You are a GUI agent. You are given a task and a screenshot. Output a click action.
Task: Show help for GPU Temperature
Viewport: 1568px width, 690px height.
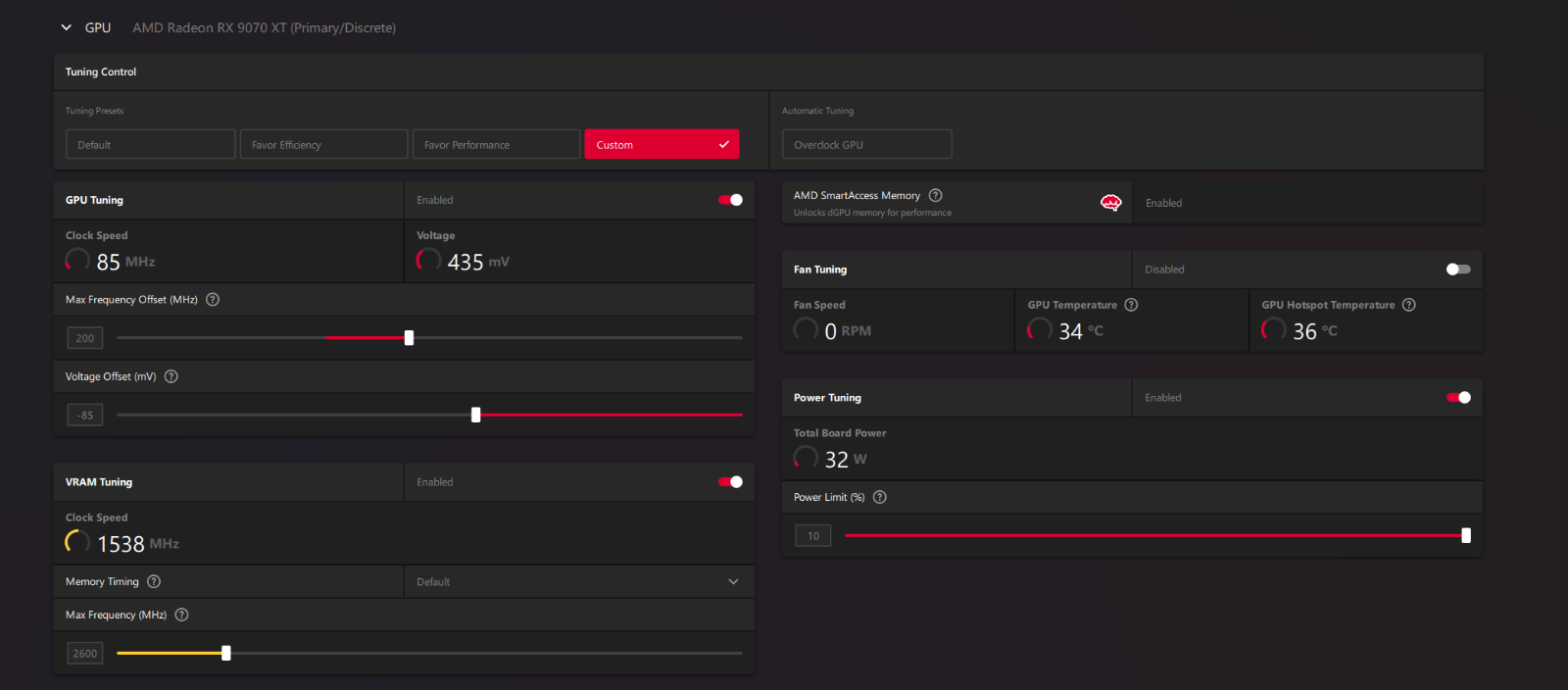pyautogui.click(x=1132, y=305)
